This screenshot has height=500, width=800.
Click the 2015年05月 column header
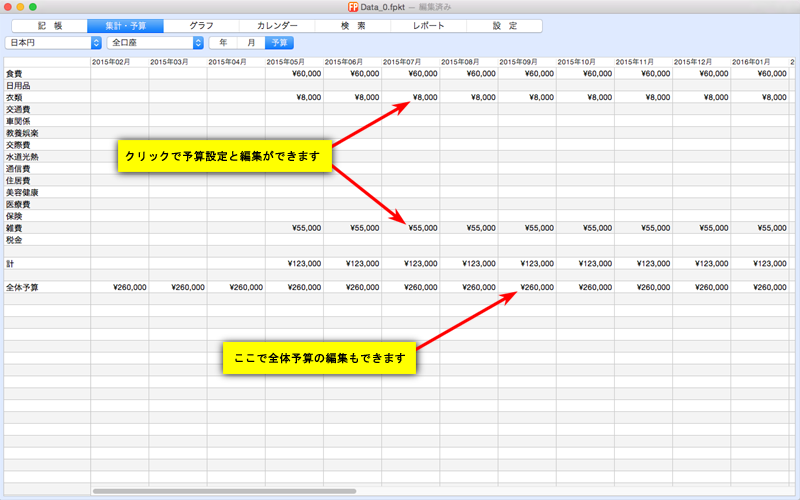click(294, 62)
